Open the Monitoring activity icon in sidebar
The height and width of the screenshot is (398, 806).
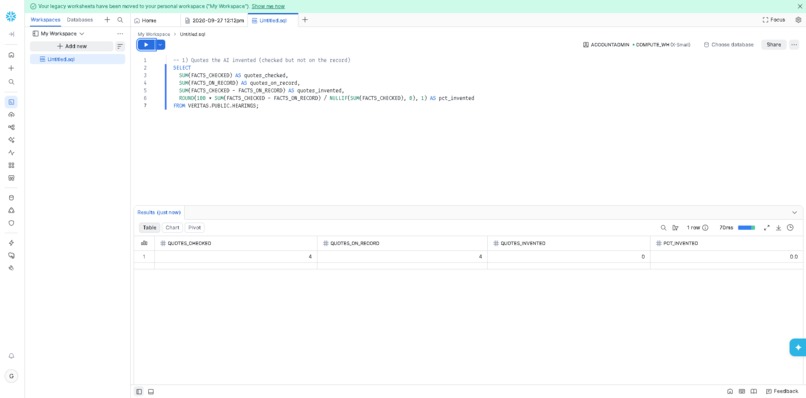[x=11, y=153]
